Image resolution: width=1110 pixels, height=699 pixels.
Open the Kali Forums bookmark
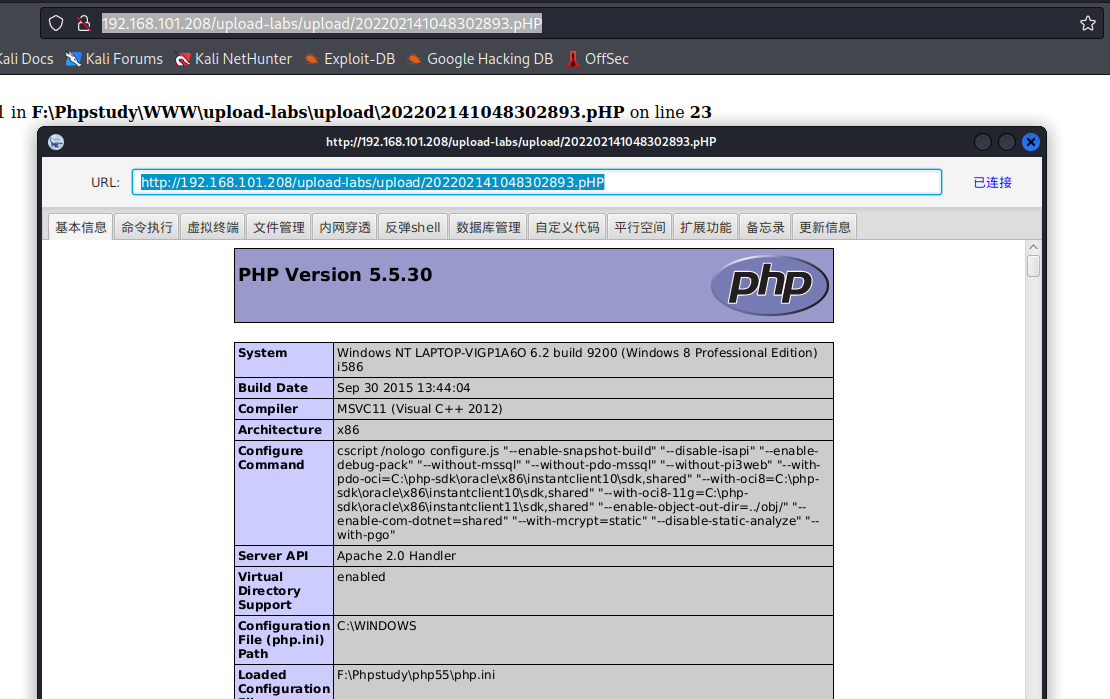tap(114, 59)
